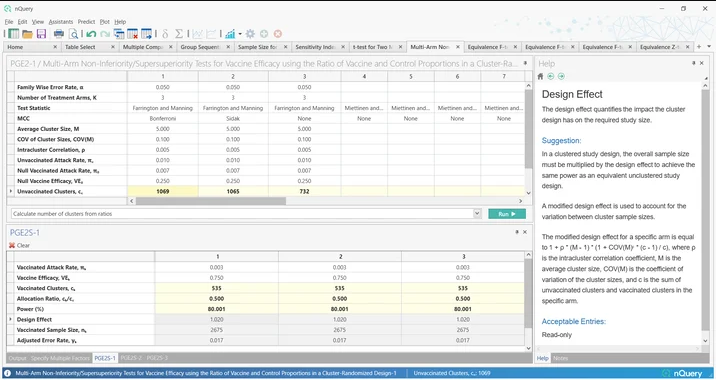Click the table icon with red X
The width and height of the screenshot is (716, 380).
click(x=132, y=34)
